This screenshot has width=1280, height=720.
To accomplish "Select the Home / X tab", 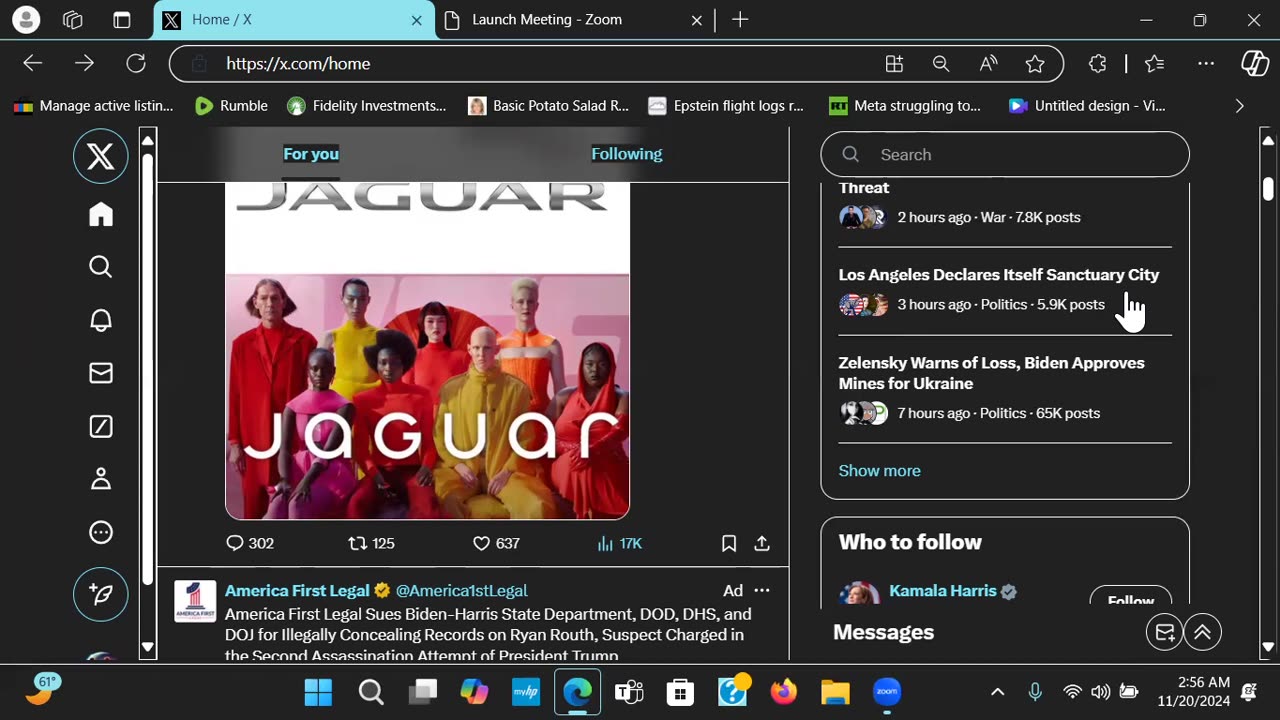I will tap(295, 20).
